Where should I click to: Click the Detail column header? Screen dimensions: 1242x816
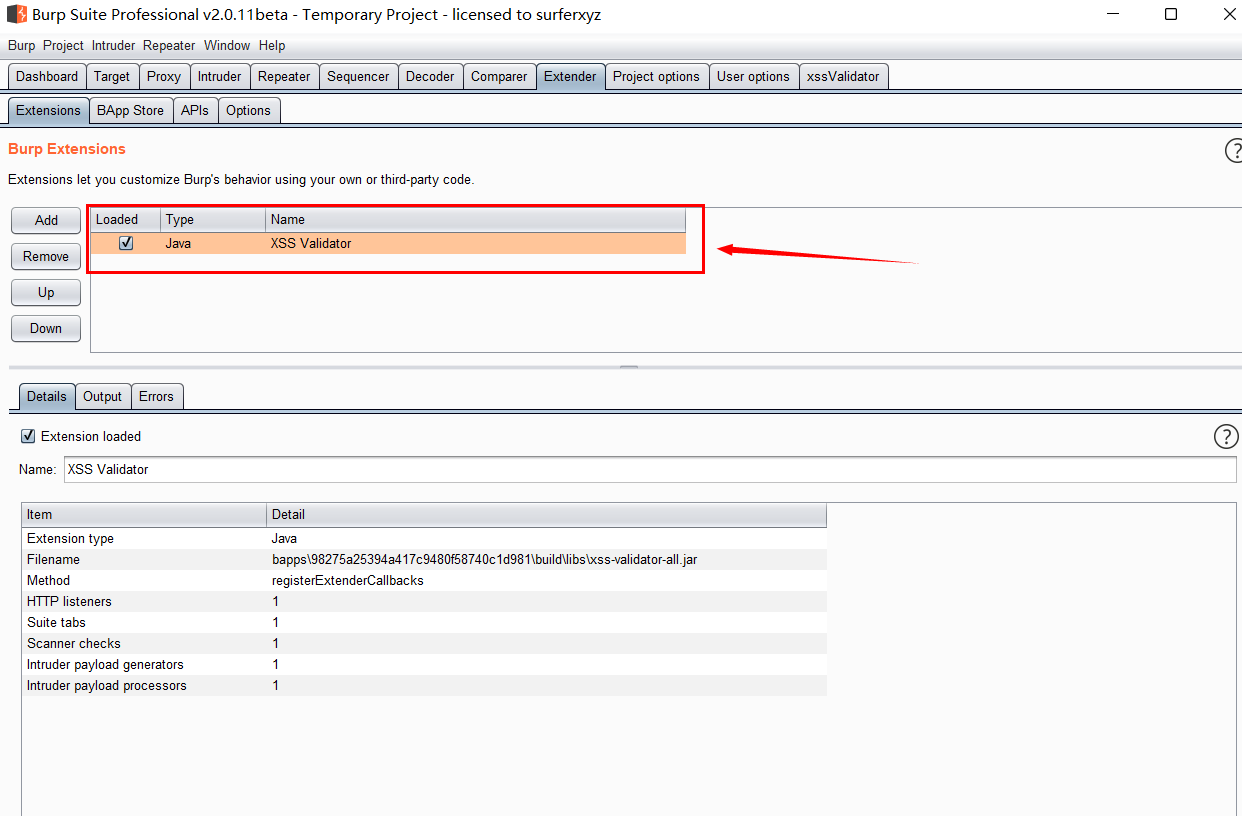point(547,515)
